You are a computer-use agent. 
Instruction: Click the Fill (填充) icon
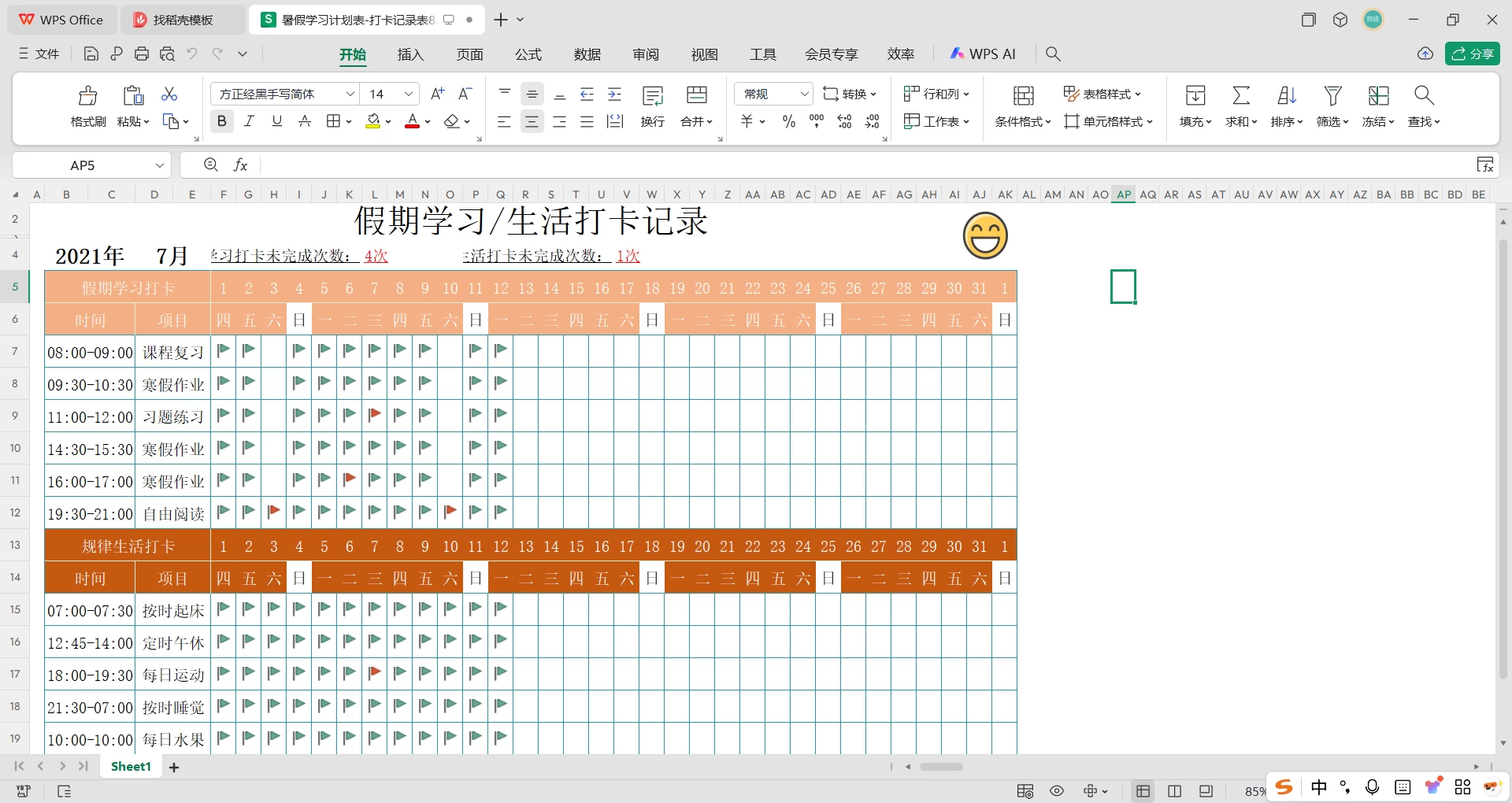1195,95
